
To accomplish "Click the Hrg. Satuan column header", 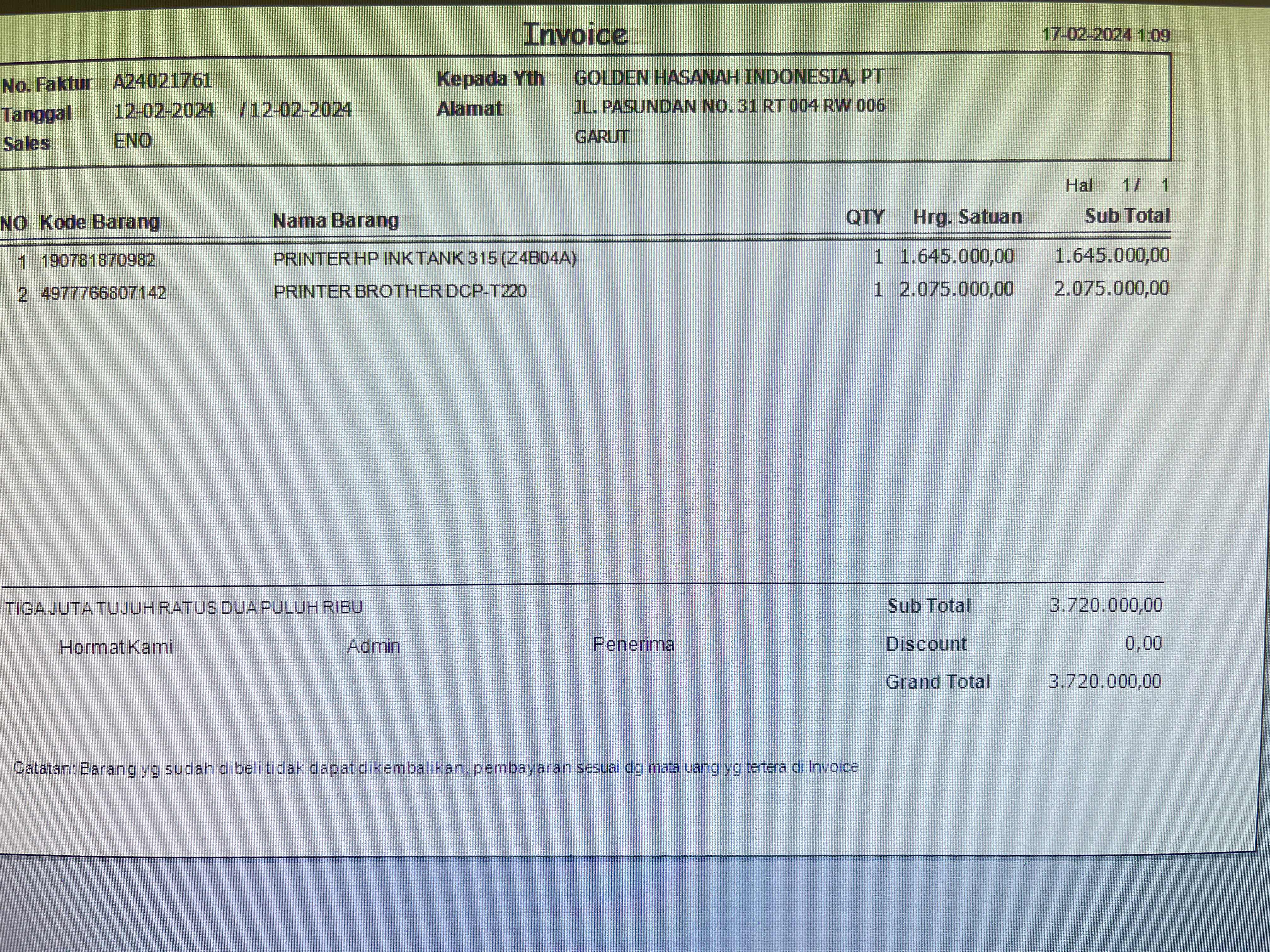I will (967, 217).
